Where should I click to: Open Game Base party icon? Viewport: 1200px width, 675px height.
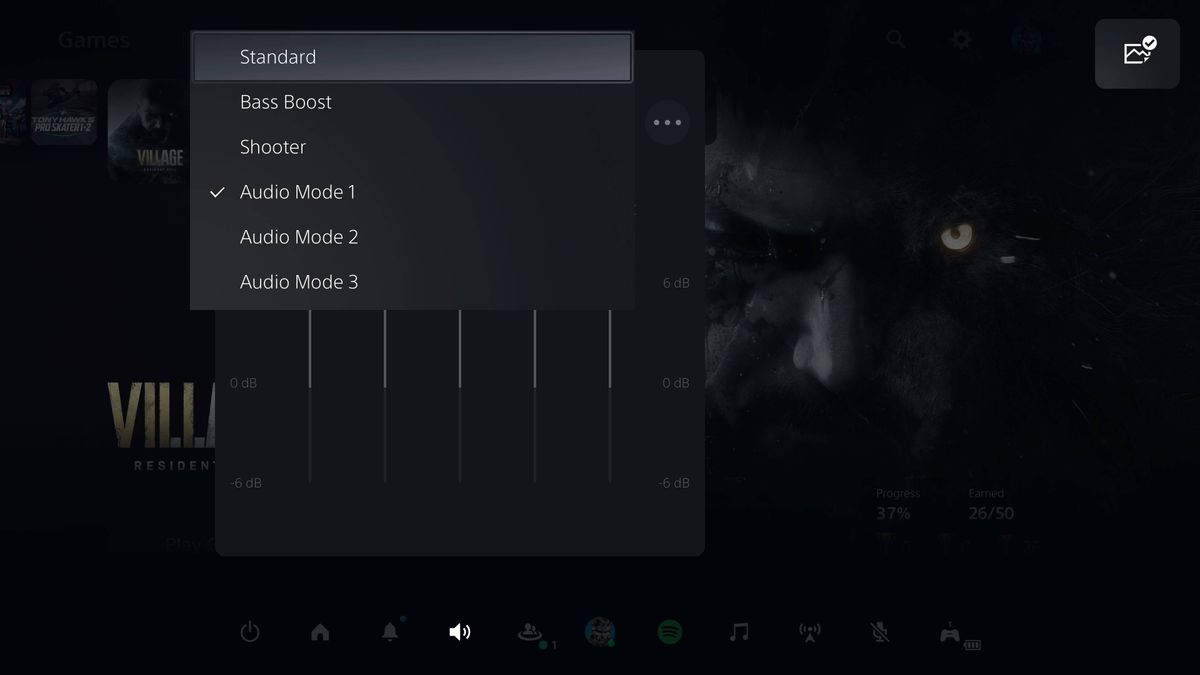click(x=530, y=631)
